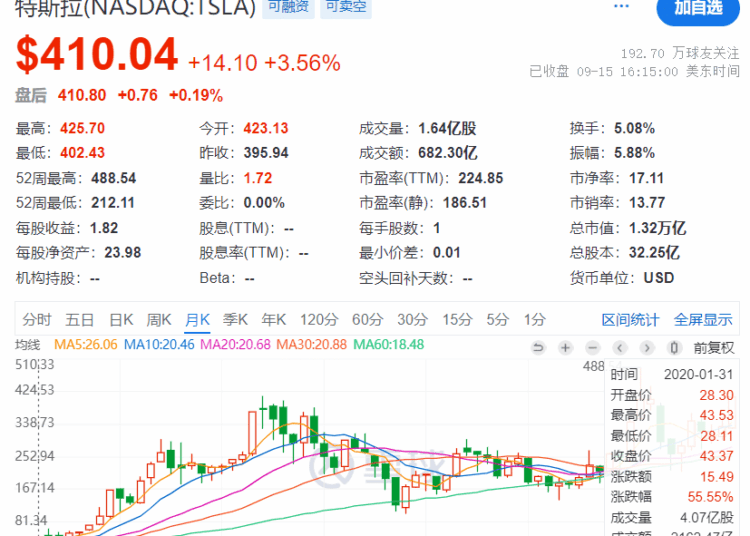Click the 收盘价 43.37 tooltip value
The width and height of the screenshot is (750, 536).
(717, 456)
